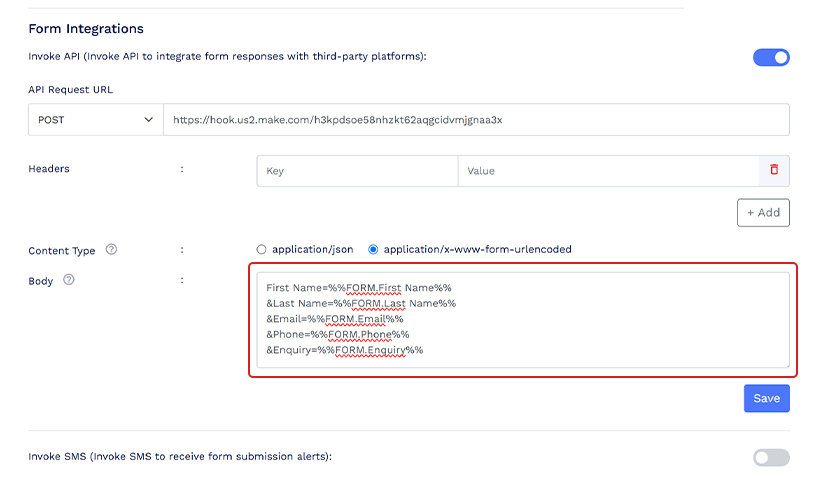Open the POST request method dropdown
Screen dimensions: 820x480
96,119
